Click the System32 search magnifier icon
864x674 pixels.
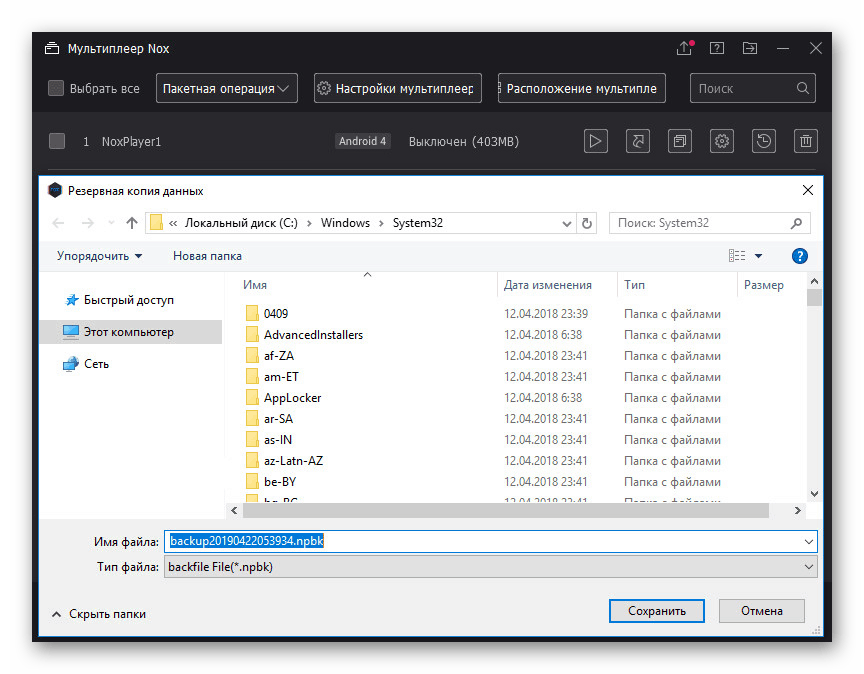coord(796,223)
